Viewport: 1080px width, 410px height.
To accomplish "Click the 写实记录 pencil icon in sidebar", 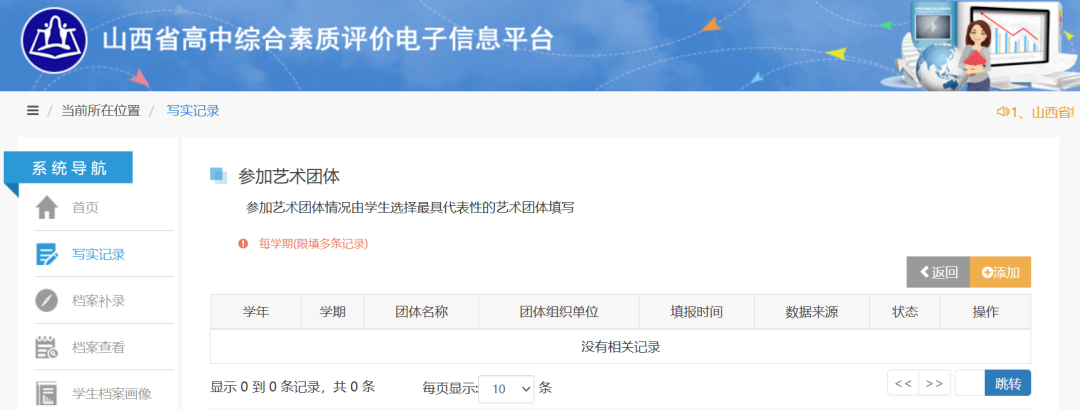I will pyautogui.click(x=47, y=254).
